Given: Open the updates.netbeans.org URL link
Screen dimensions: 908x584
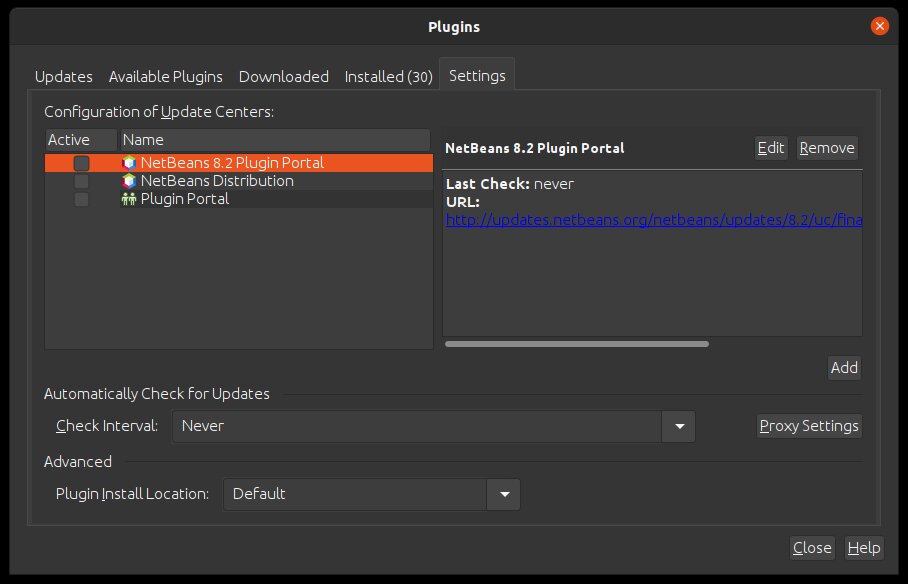Looking at the screenshot, I should [650, 220].
